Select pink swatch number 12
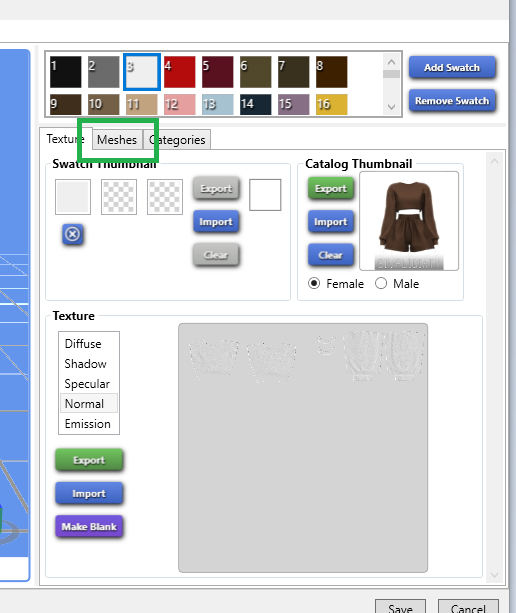 pos(179,104)
